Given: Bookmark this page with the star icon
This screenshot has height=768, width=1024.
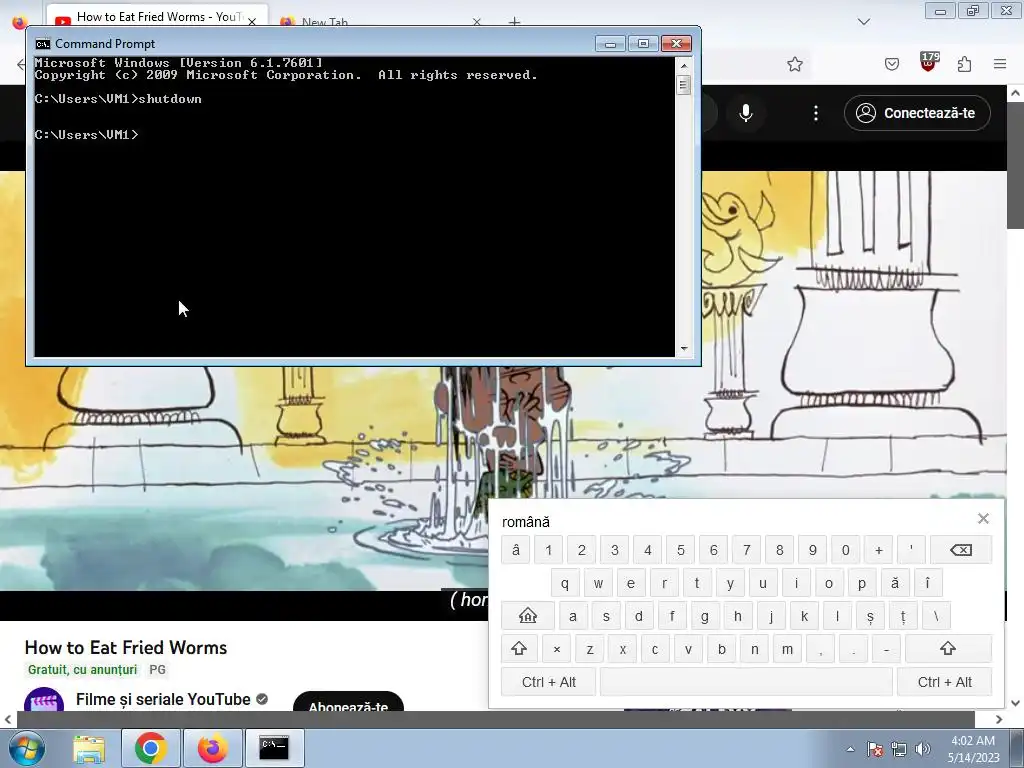Looking at the screenshot, I should click(795, 64).
